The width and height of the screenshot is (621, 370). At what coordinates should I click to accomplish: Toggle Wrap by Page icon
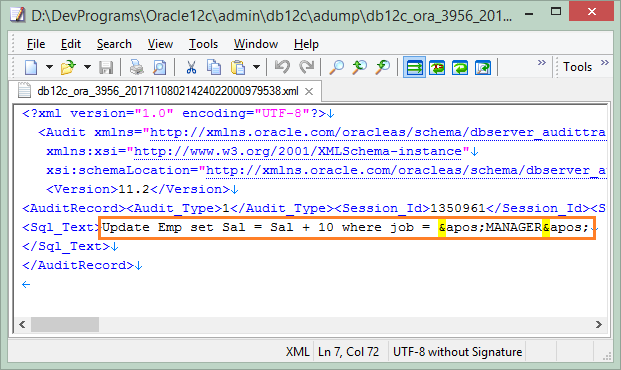pyautogui.click(x=483, y=68)
